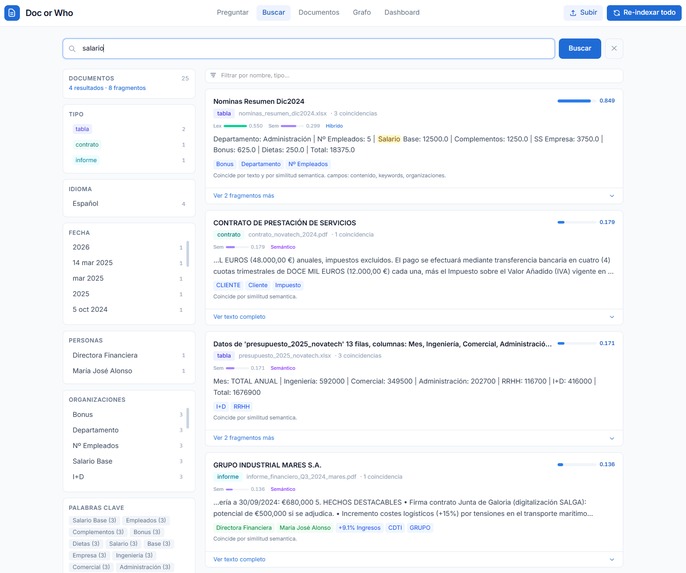Go to the Grafo tab

click(362, 12)
